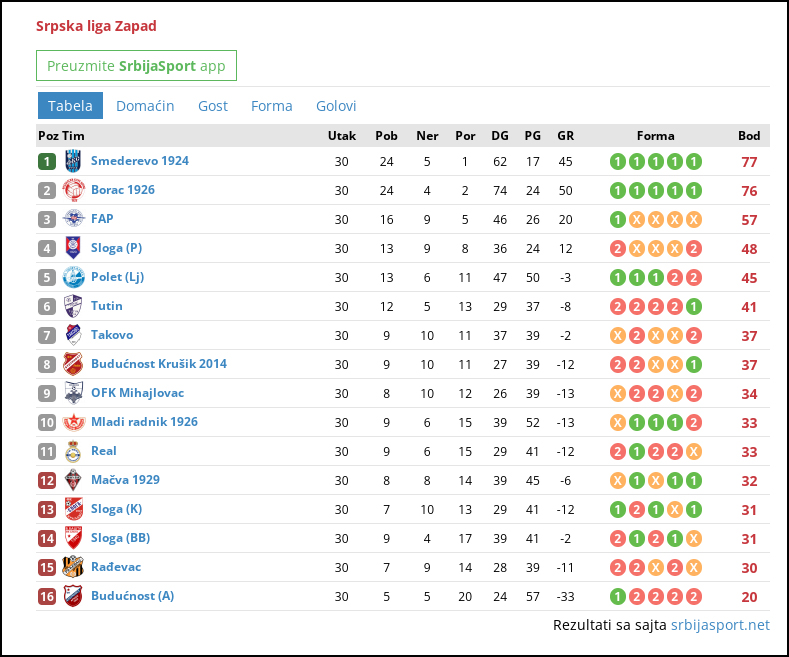Show the Golovi tab
Screen dimensions: 789x657
point(336,106)
